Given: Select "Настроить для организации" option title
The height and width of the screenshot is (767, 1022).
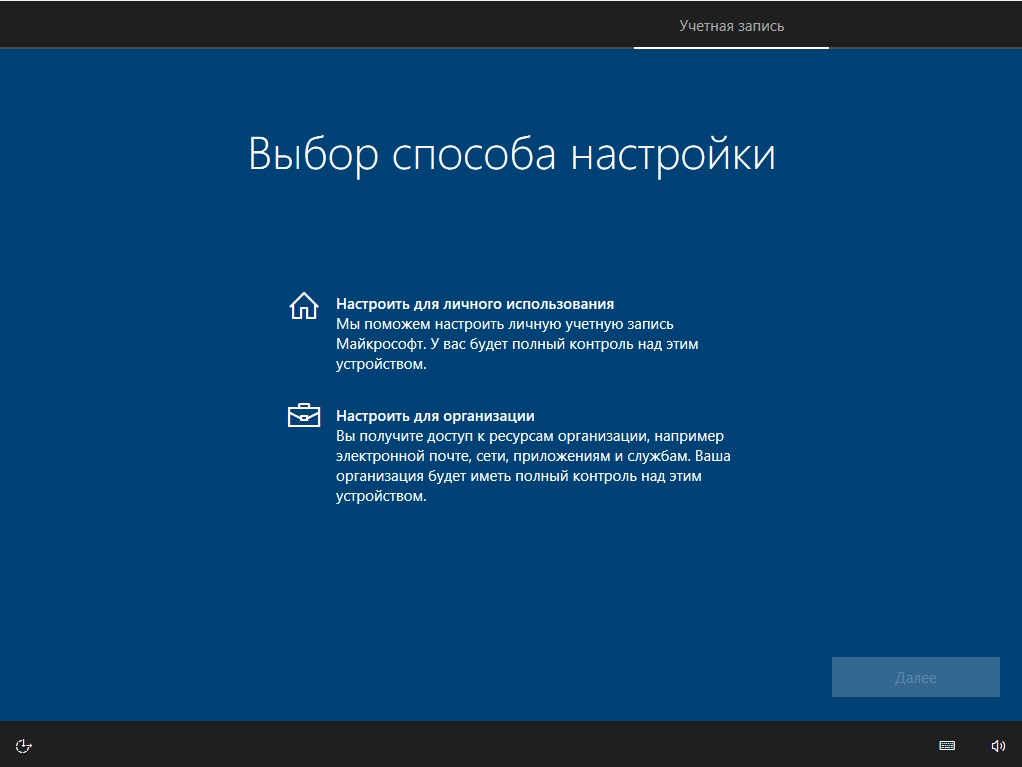Looking at the screenshot, I should pos(435,415).
